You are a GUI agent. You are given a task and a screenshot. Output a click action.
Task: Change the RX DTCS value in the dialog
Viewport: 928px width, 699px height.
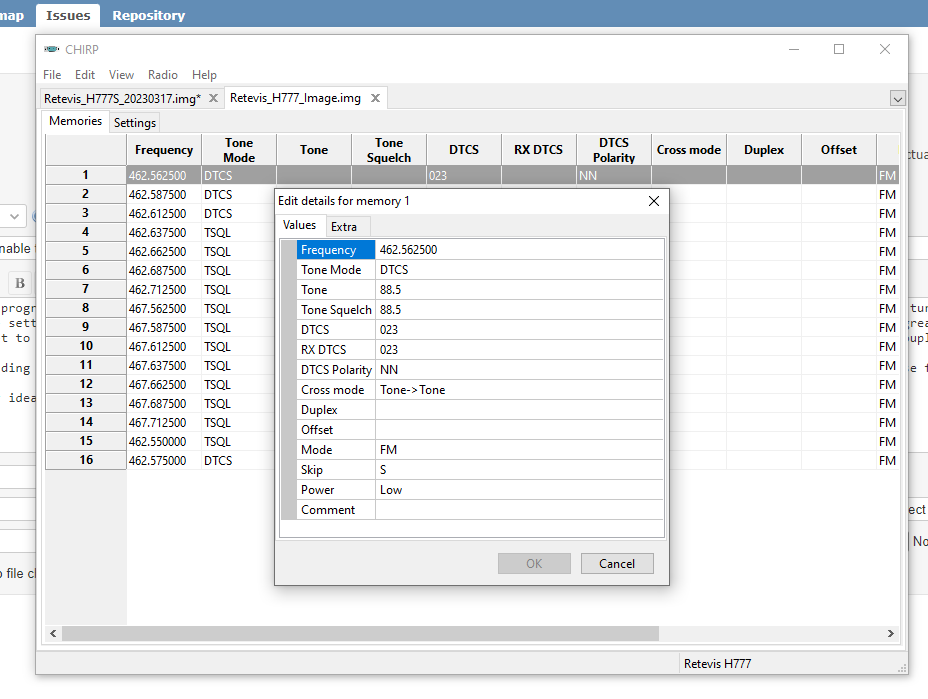[x=519, y=350]
